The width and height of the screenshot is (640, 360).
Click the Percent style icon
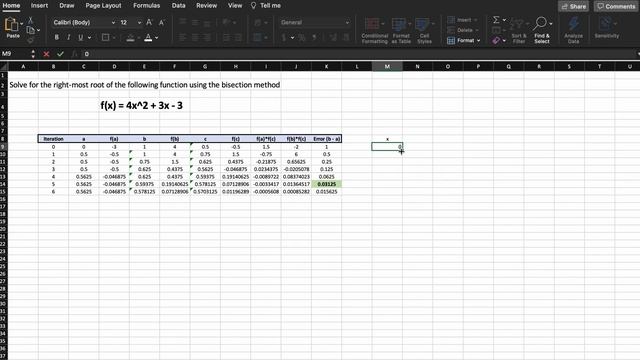coord(302,38)
